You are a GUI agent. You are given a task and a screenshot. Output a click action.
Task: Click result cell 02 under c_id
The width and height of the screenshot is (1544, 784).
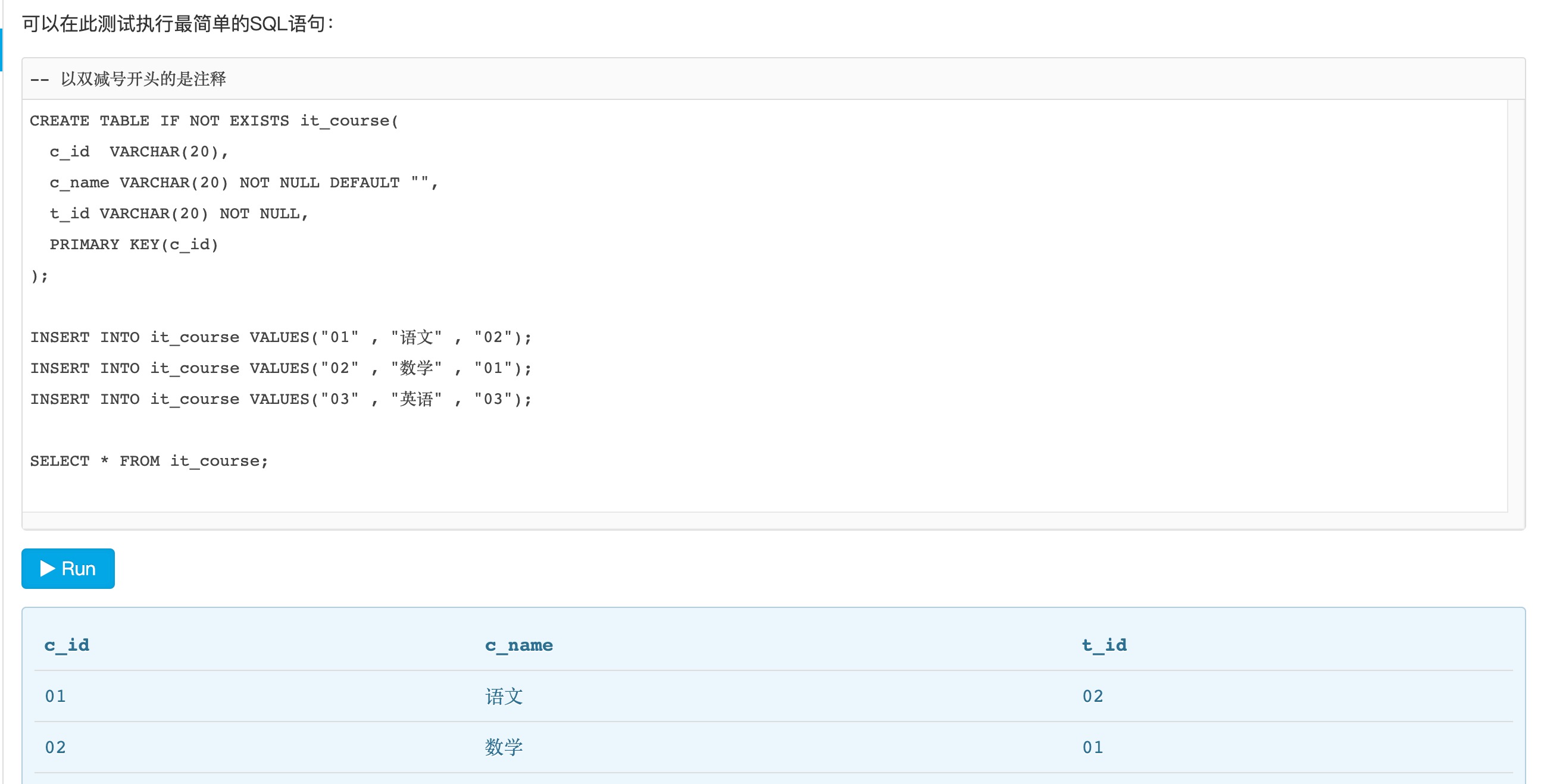click(56, 748)
